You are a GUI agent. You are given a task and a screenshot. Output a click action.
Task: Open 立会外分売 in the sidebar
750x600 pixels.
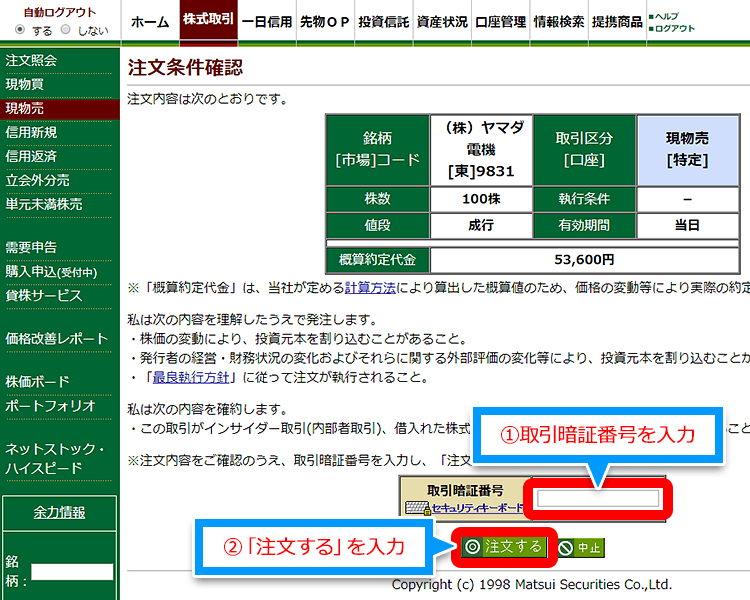click(x=38, y=180)
